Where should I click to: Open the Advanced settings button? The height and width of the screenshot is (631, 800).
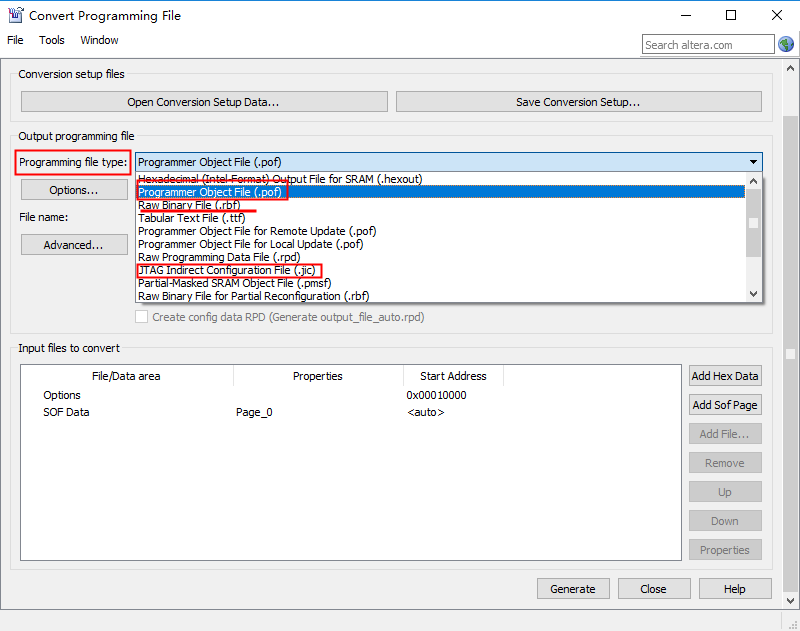coord(74,245)
